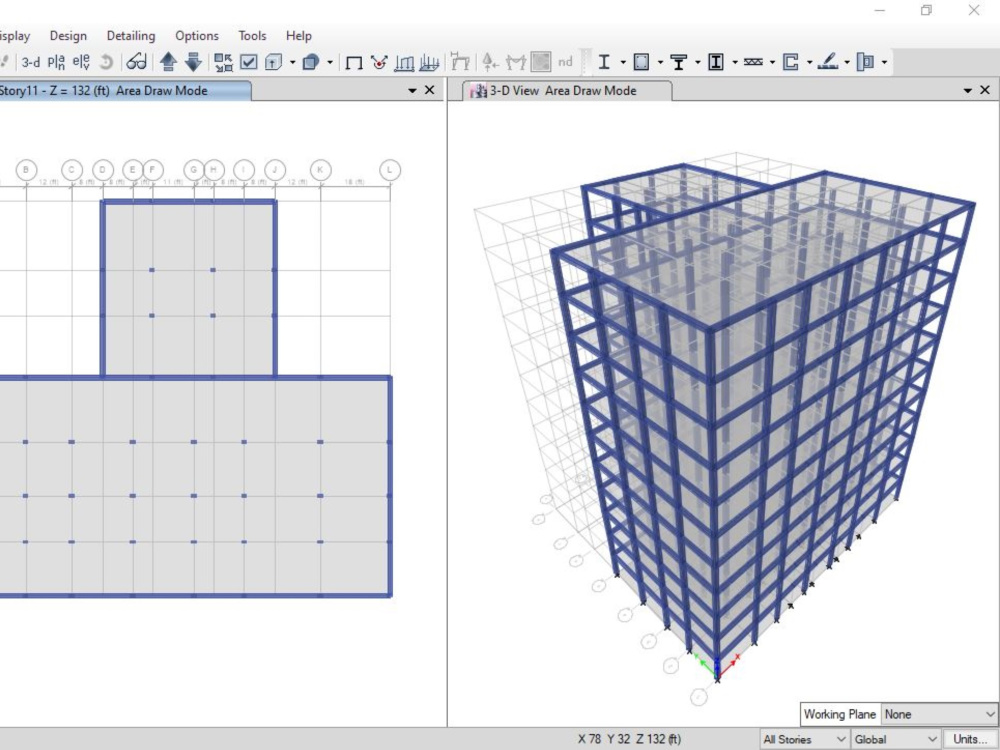Open dropdown next to cube arrow icon
Image resolution: width=1000 pixels, height=750 pixels.
[293, 62]
